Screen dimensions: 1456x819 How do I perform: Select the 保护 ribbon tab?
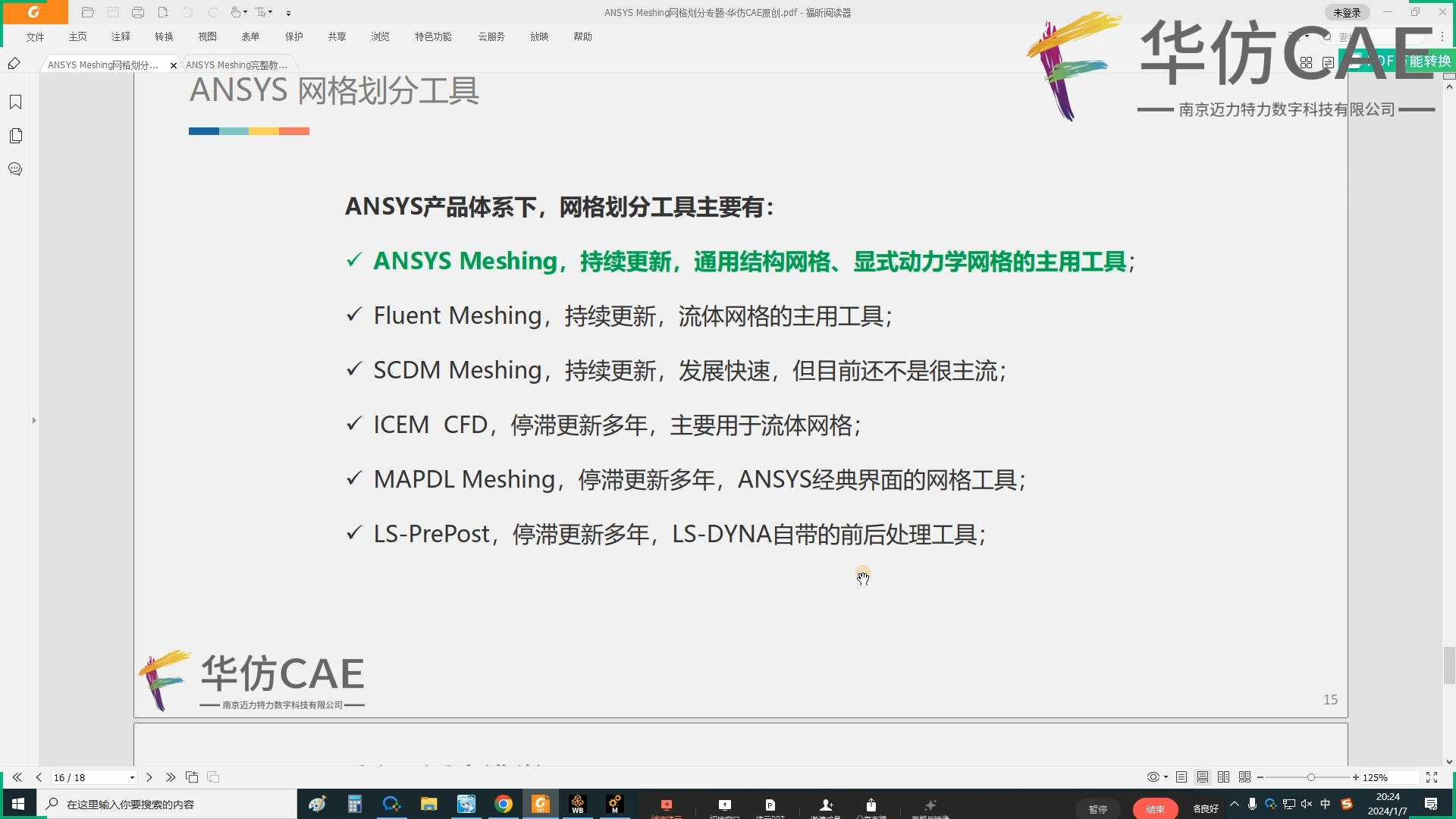point(294,36)
